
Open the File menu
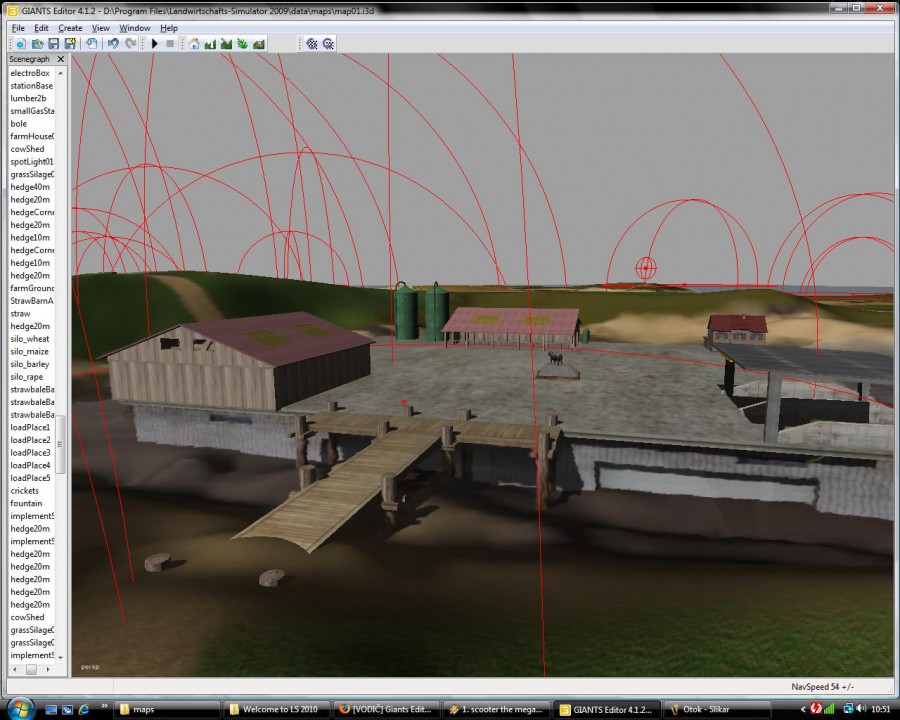(x=18, y=28)
